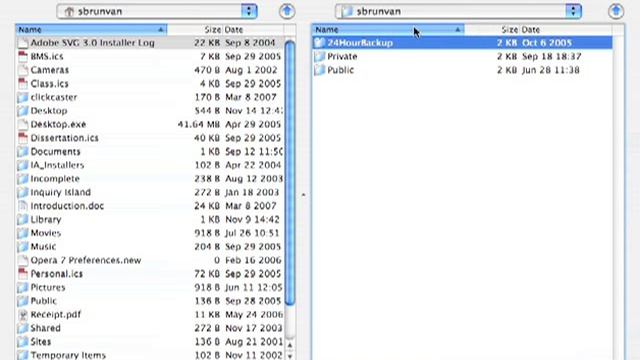Click the Movies folder icon
The image size is (640, 360).
click(23, 233)
